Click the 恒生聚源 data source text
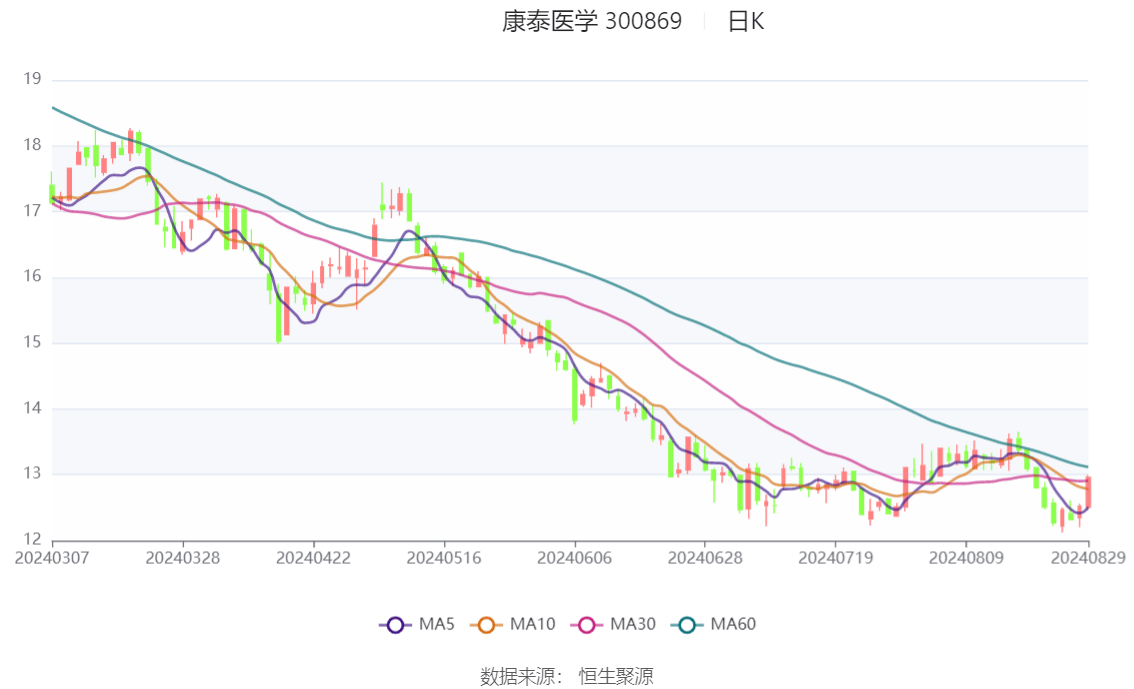Image resolution: width=1134 pixels, height=689 pixels. point(616,676)
